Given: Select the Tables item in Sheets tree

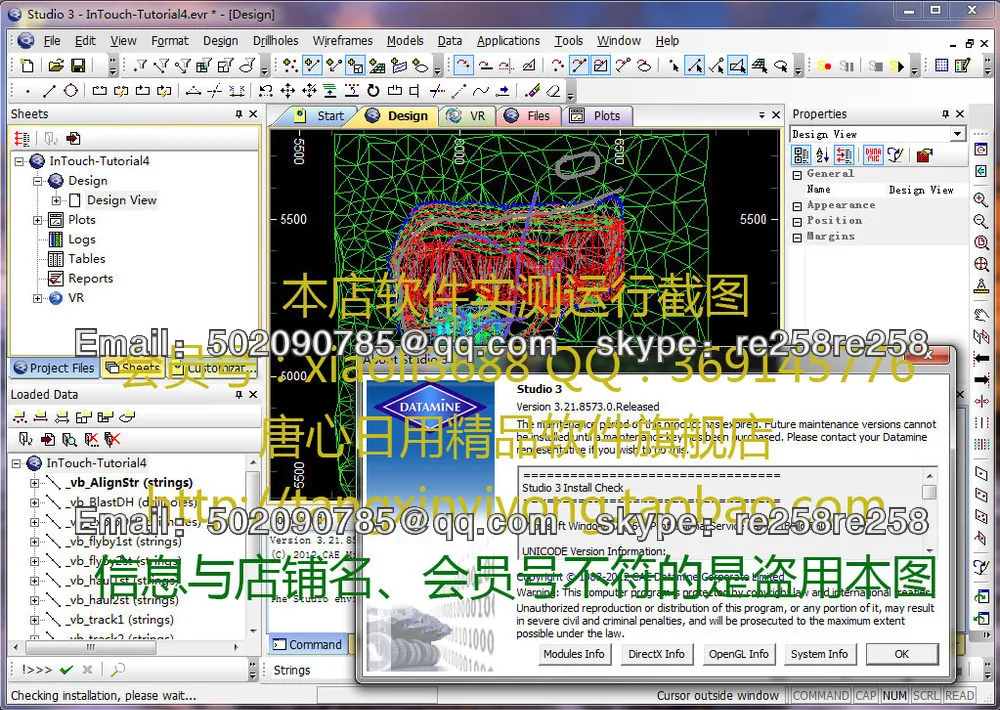Looking at the screenshot, I should [87, 259].
